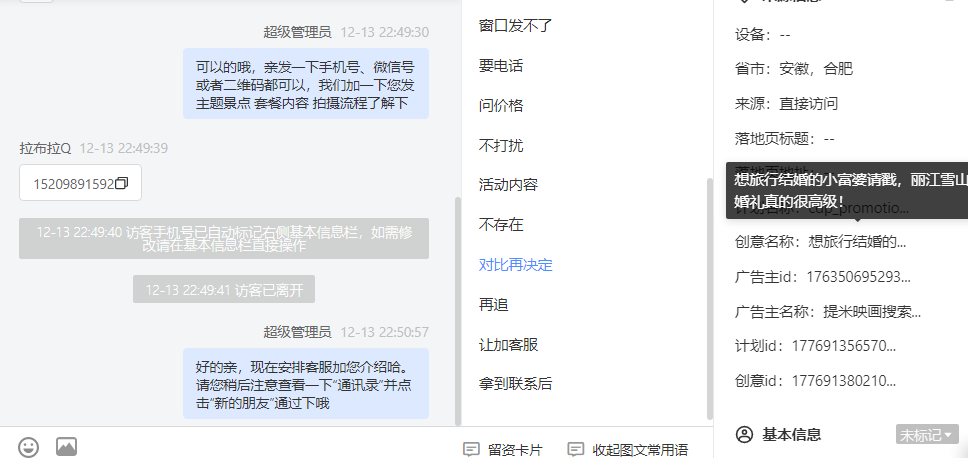968x458 pixels.
Task: Click the send image icon
Action: [67, 446]
